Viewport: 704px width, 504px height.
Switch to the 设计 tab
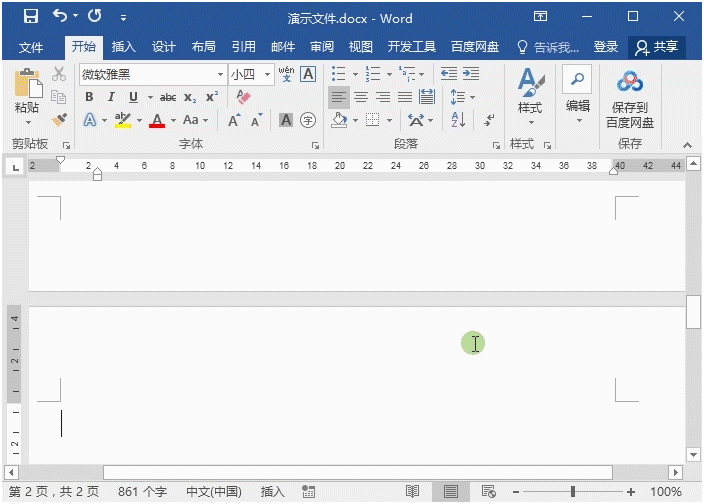click(163, 47)
